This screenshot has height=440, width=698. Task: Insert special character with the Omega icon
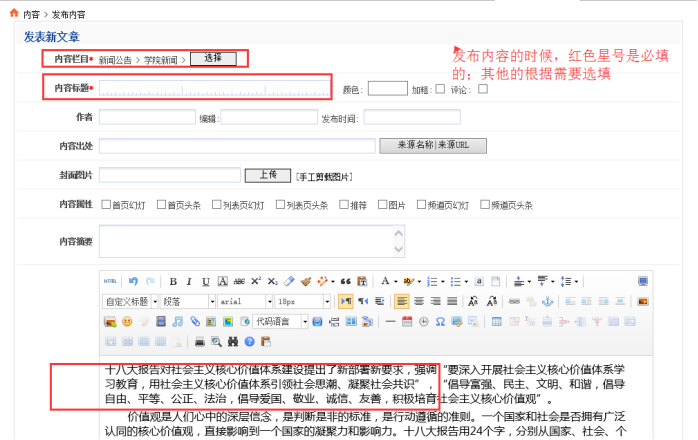click(439, 321)
